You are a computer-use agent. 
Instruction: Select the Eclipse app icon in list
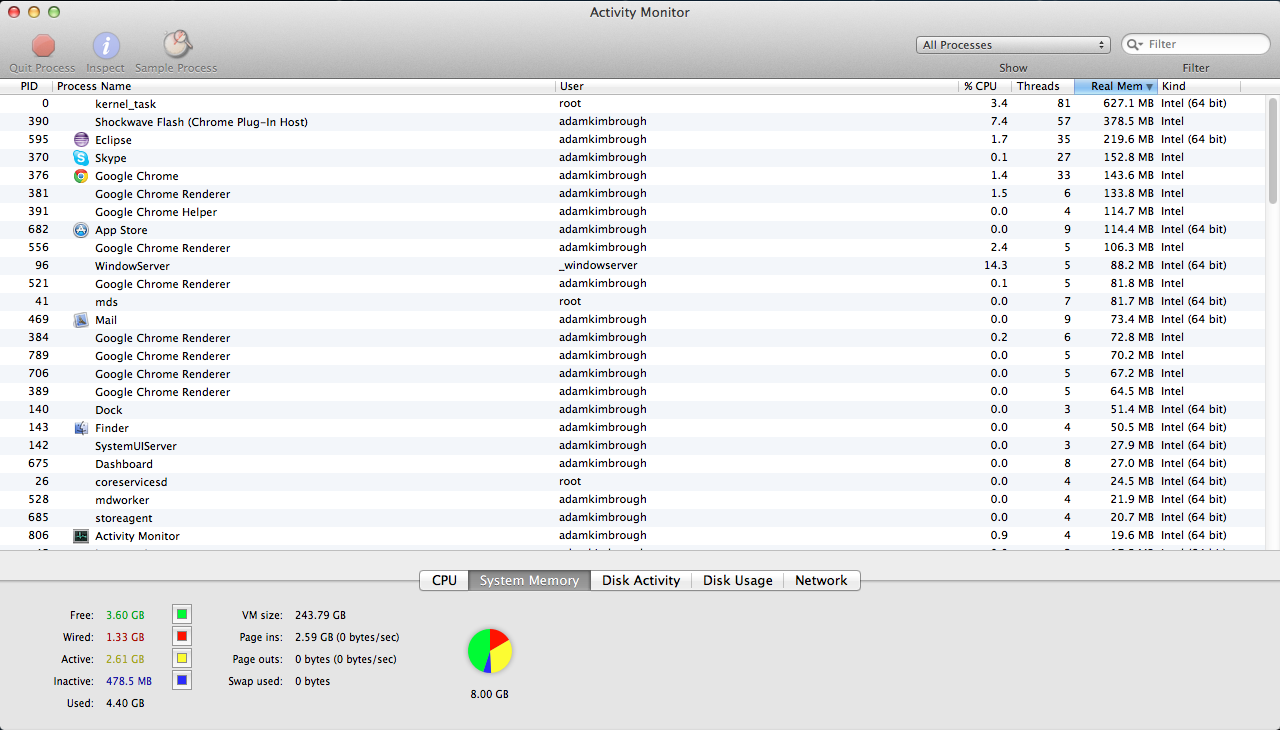tap(81, 140)
